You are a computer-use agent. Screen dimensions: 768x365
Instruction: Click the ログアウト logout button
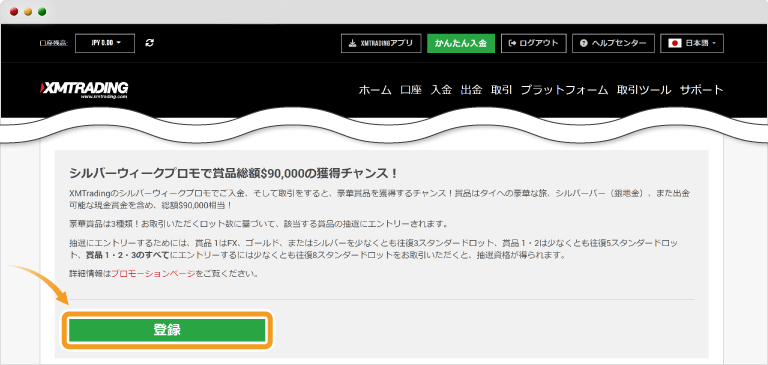534,43
